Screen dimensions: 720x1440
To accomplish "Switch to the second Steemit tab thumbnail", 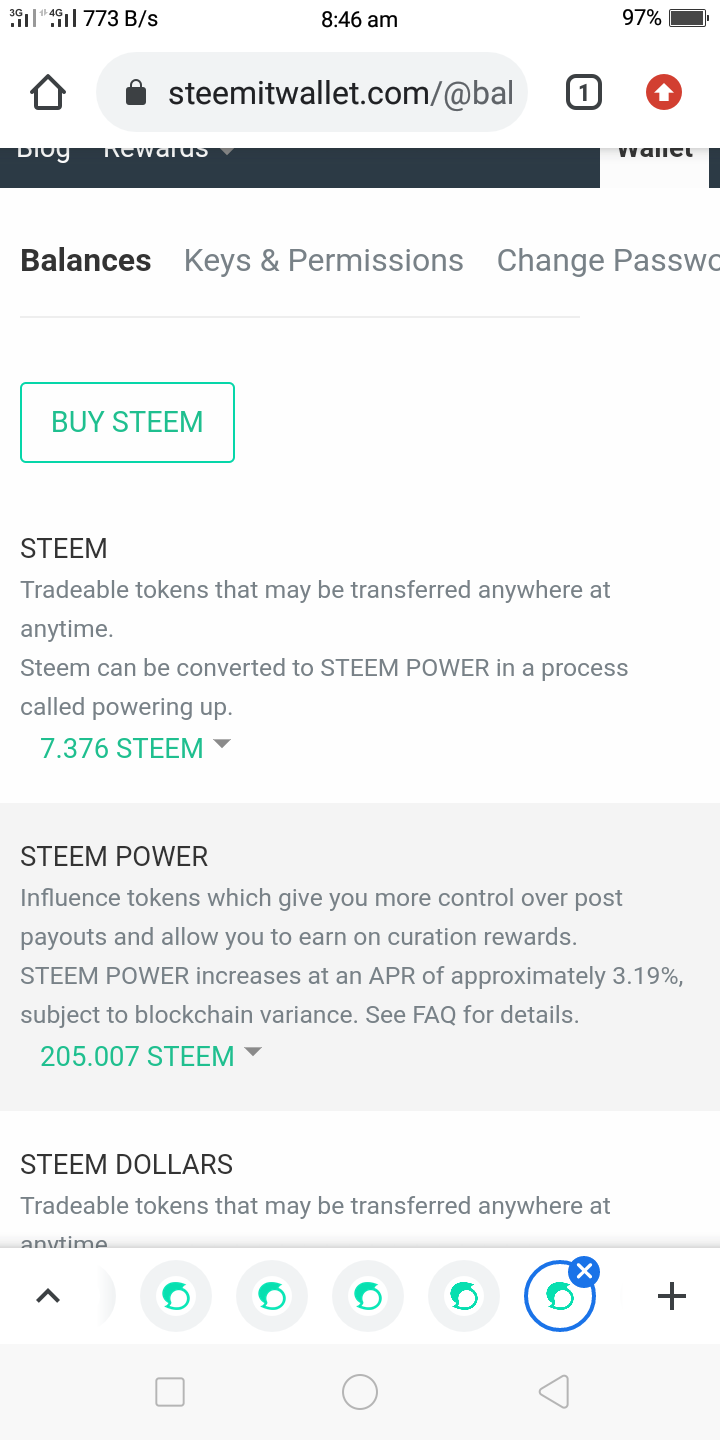I will coord(272,1297).
